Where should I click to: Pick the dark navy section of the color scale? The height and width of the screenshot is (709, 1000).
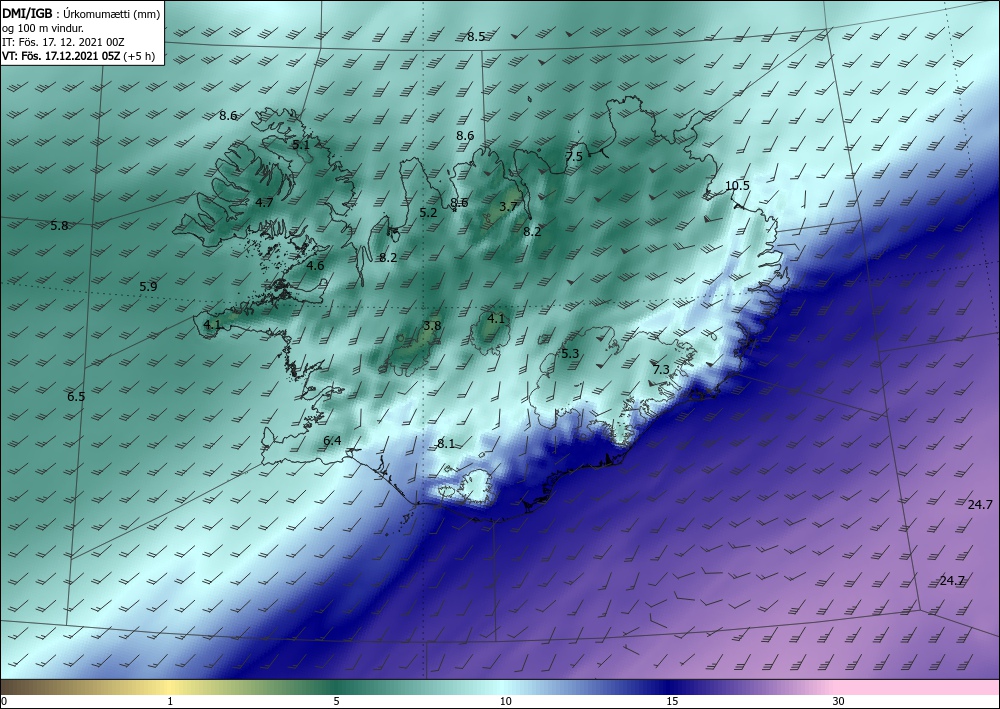(670, 687)
